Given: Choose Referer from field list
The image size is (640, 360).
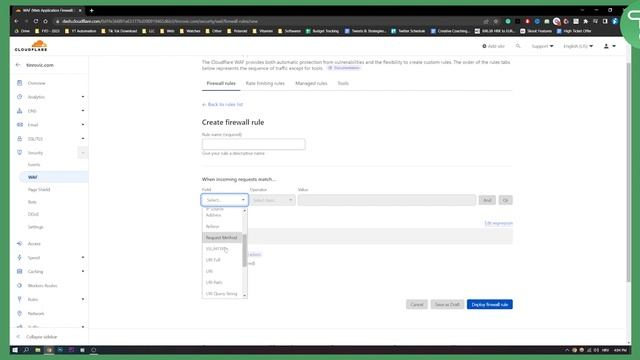Looking at the screenshot, I should click(x=222, y=226).
